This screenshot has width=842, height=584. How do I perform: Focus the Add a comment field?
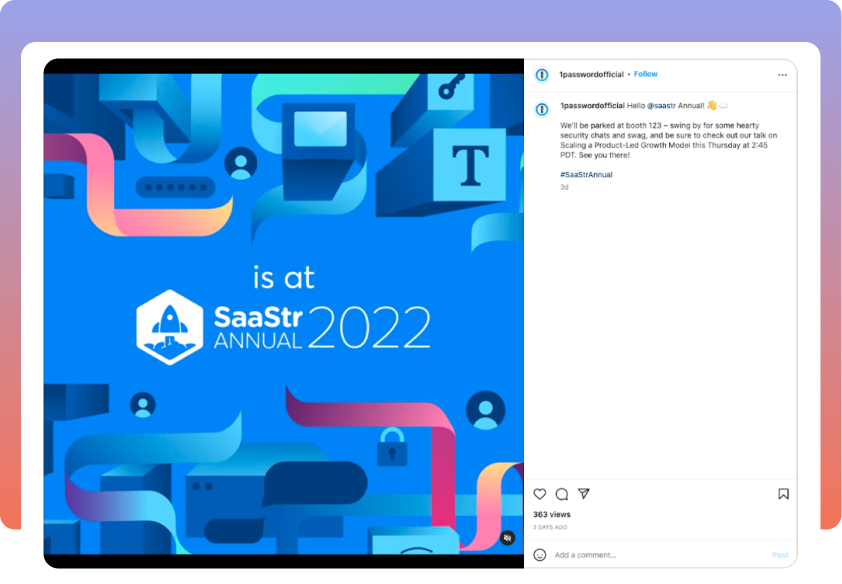(650, 555)
